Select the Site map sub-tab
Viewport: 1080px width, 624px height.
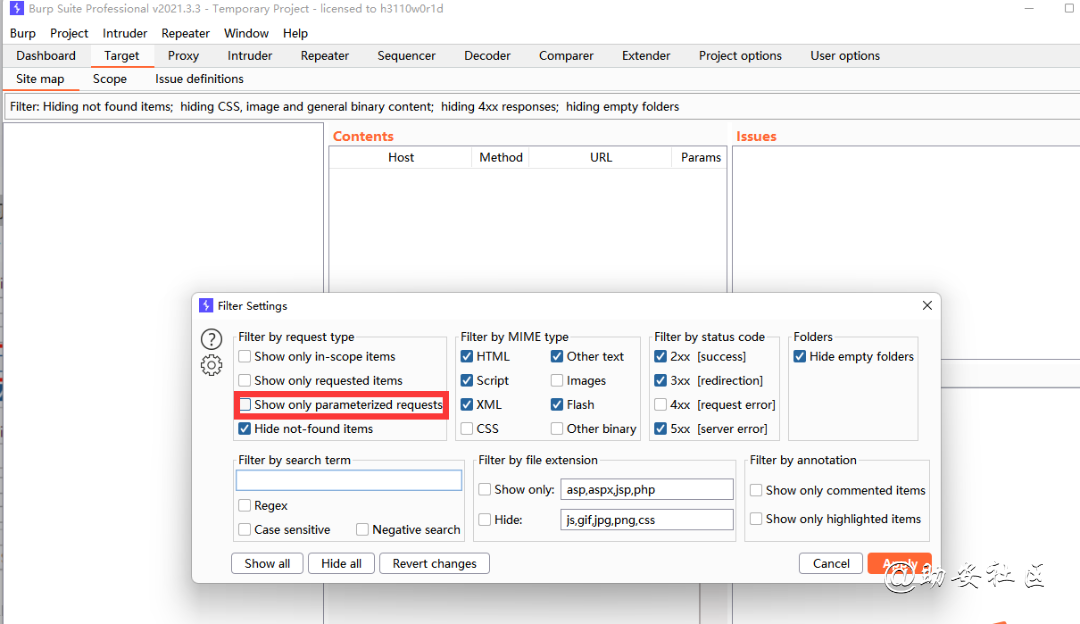tap(40, 79)
